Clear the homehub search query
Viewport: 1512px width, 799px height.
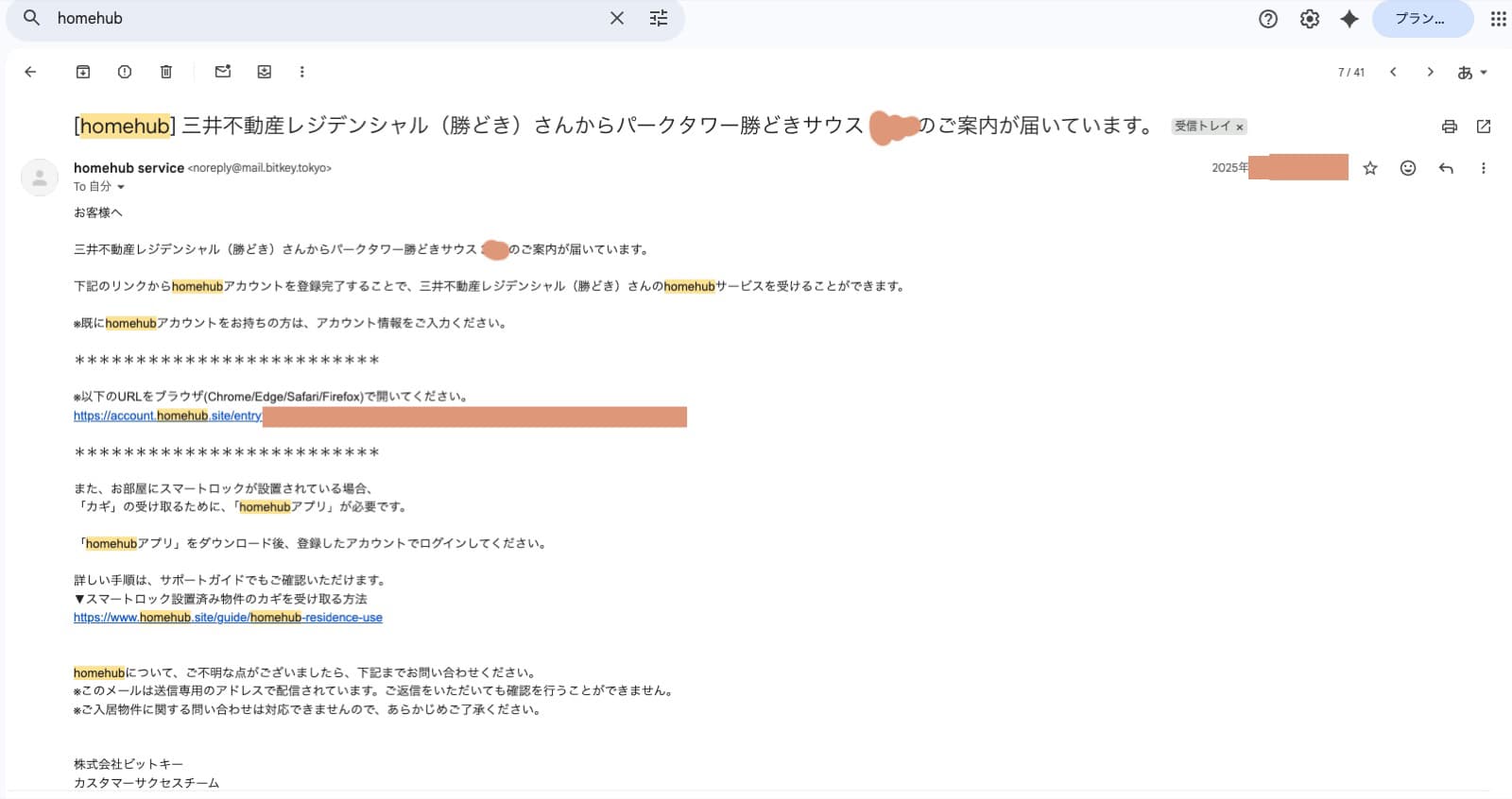tap(617, 18)
